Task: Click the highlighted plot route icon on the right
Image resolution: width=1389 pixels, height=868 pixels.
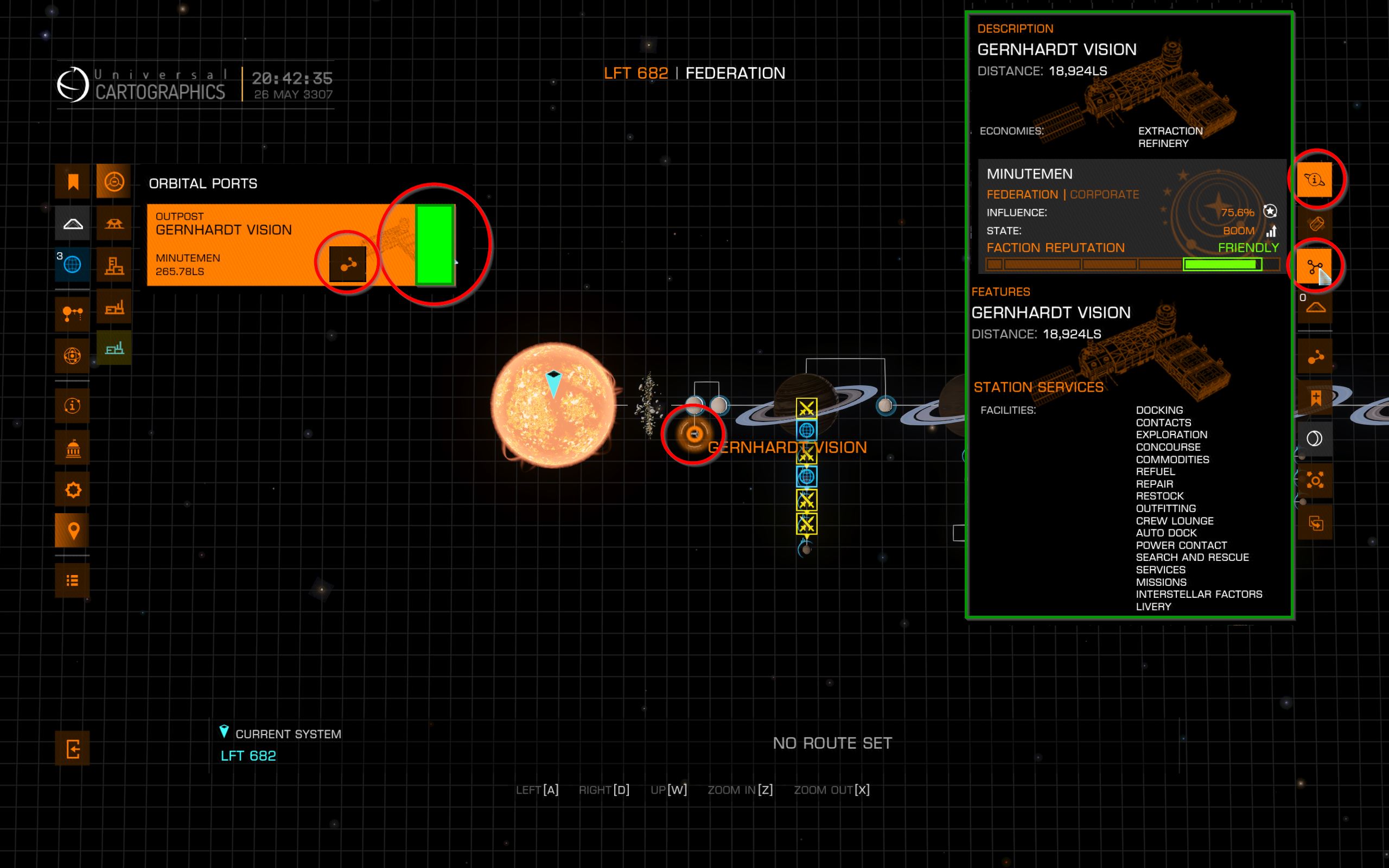Action: pos(1314,266)
